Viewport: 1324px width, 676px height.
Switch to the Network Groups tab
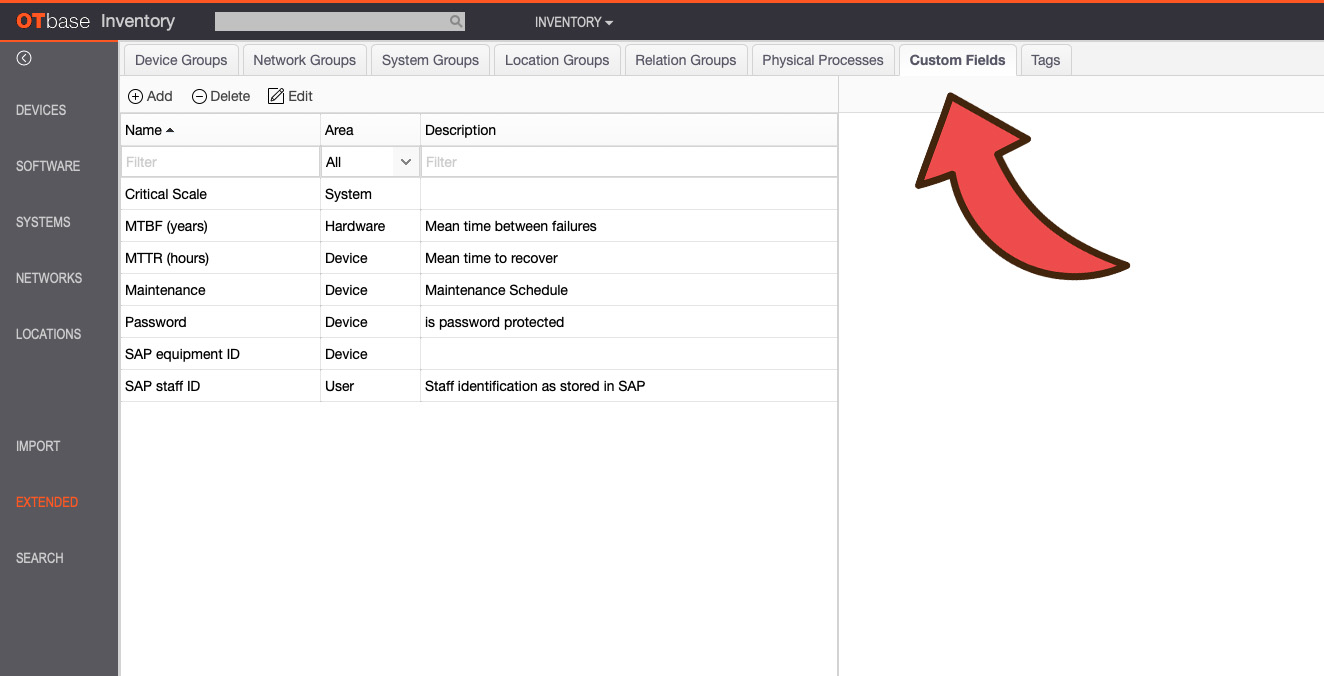(304, 60)
